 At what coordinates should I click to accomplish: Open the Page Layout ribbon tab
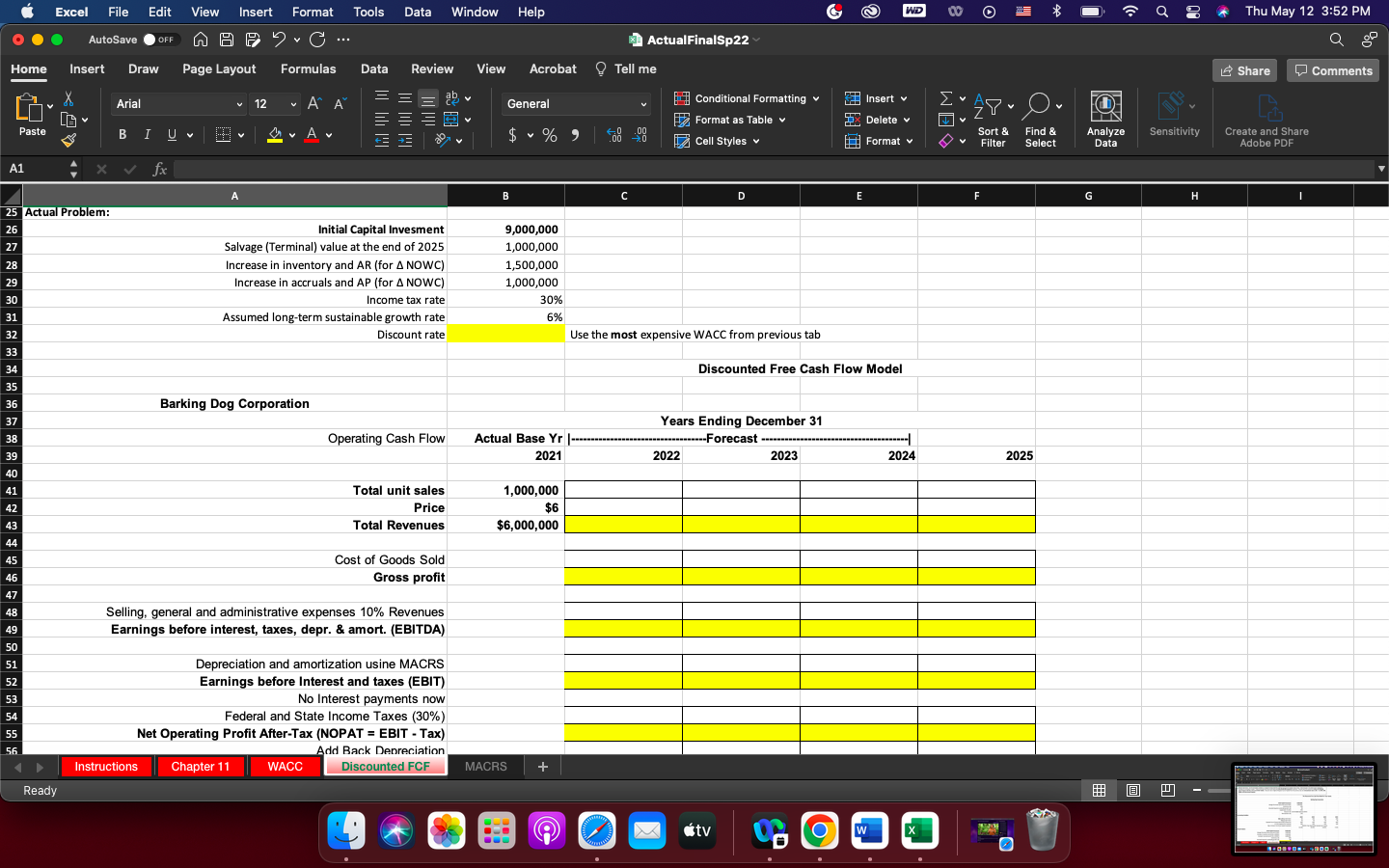point(219,68)
